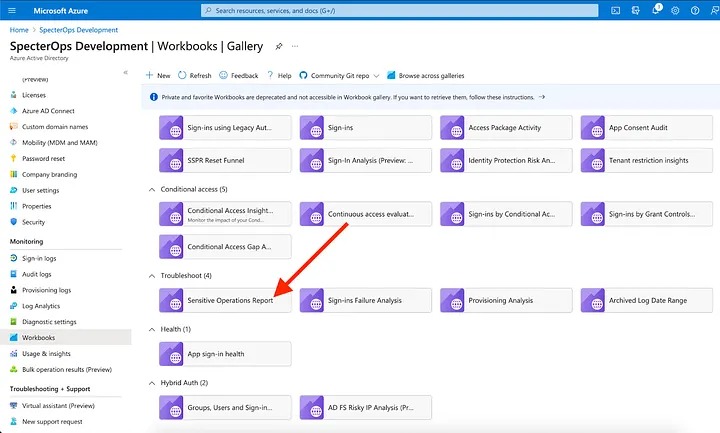Image resolution: width=720 pixels, height=433 pixels.
Task: Open Sign-ins Failure Analysis workbook
Action: (365, 300)
